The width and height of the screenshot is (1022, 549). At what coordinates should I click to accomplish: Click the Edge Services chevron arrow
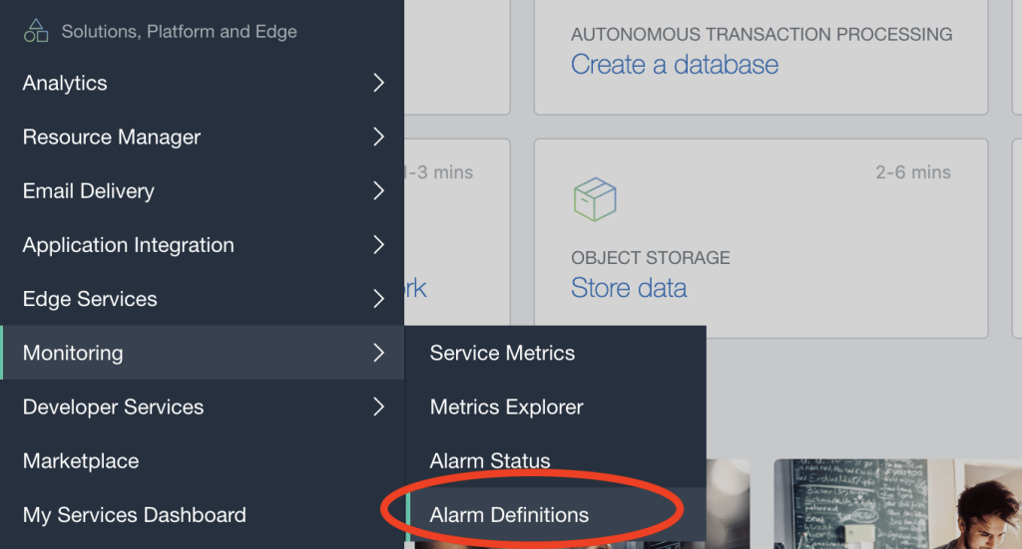378,299
